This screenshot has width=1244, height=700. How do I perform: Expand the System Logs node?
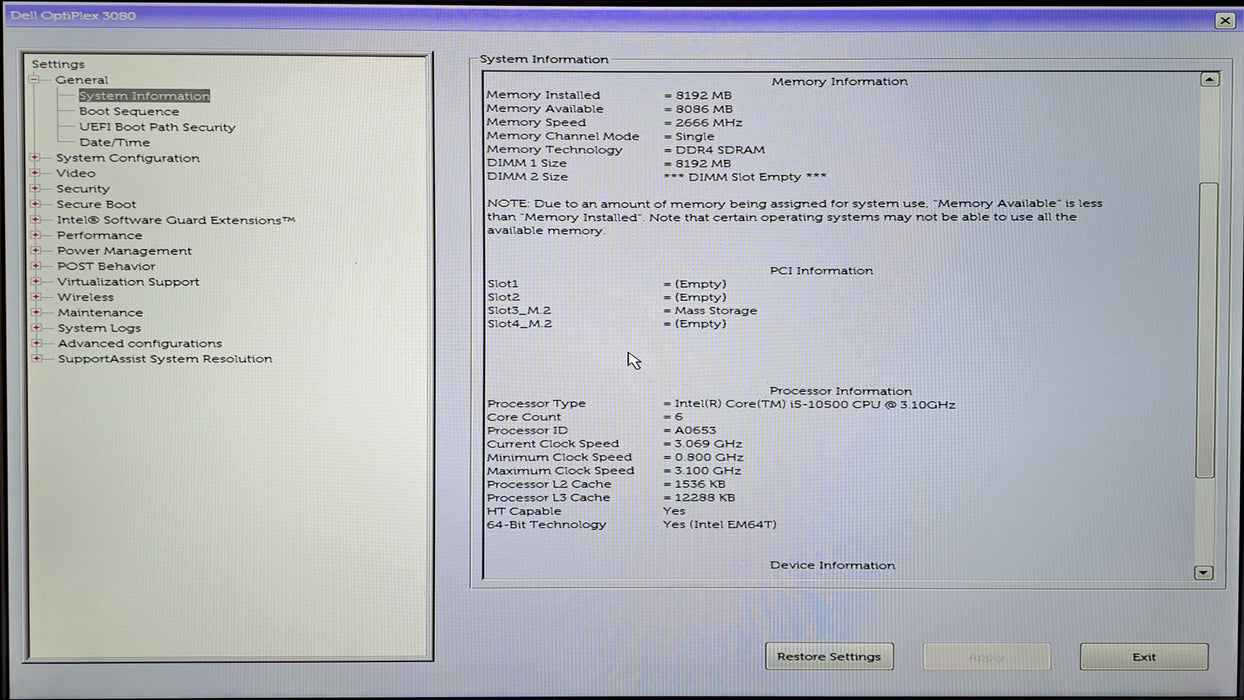click(x=36, y=328)
